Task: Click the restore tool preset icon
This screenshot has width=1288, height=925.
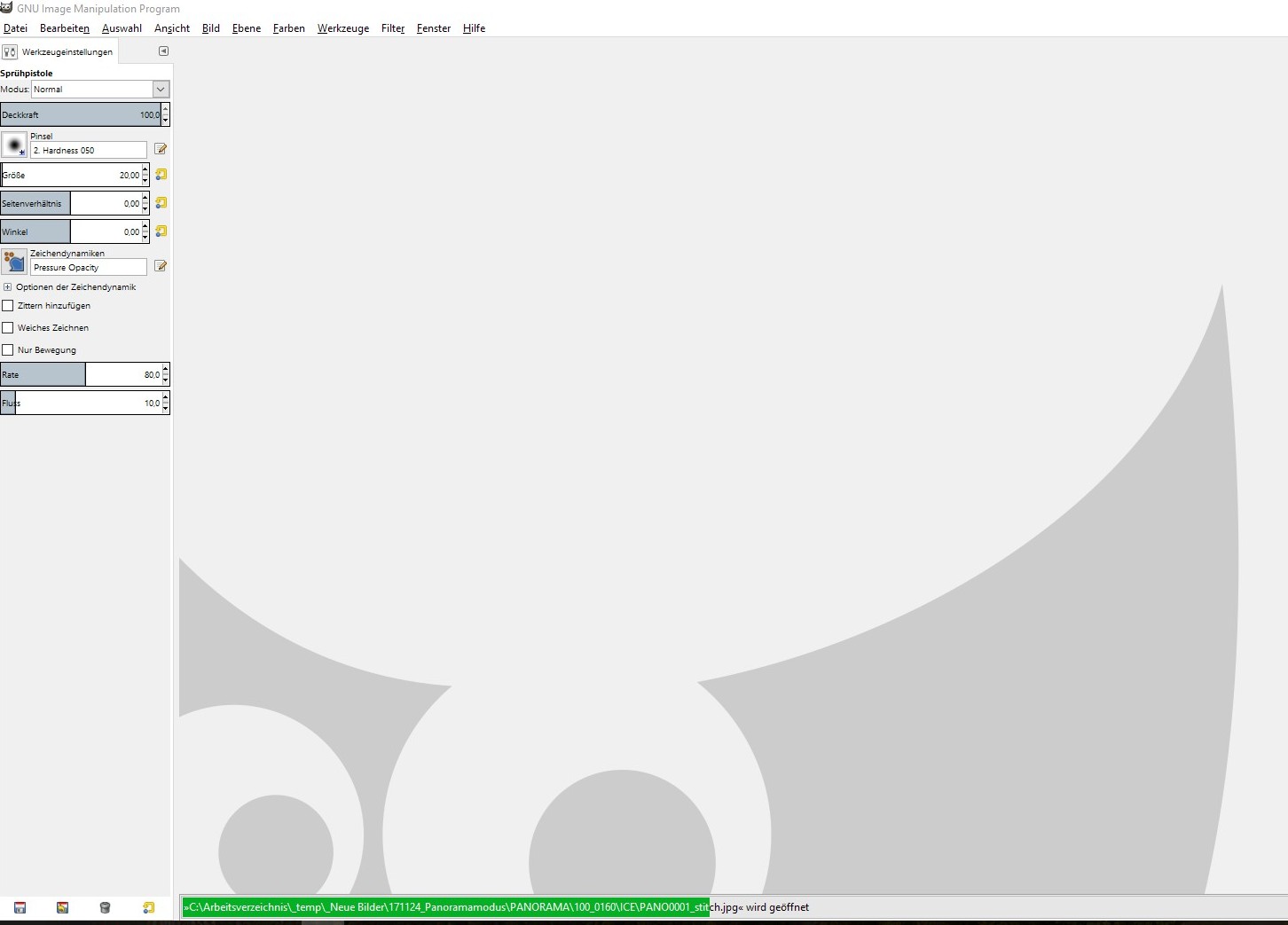Action: 62,907
